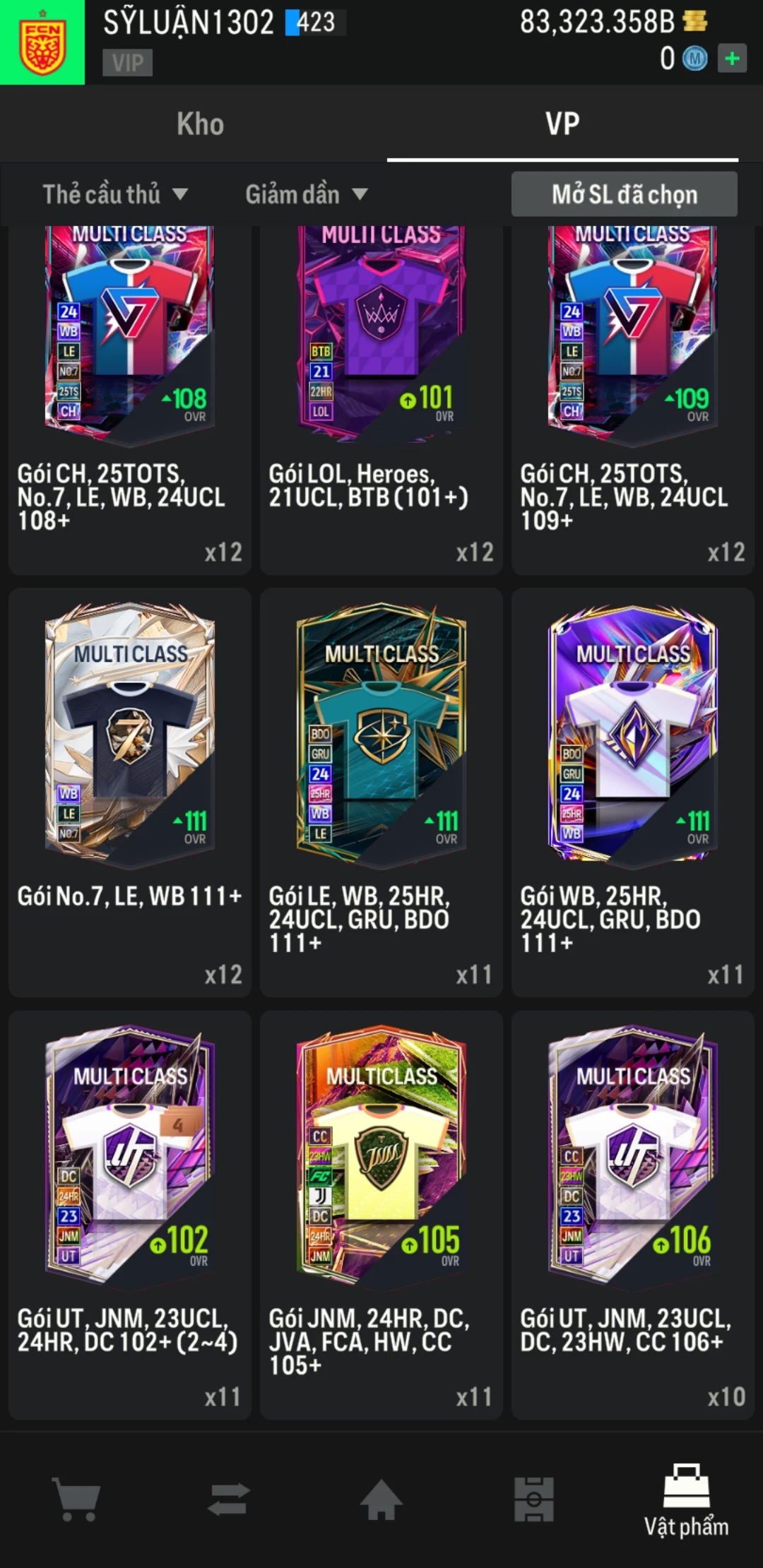This screenshot has width=763, height=1568.
Task: Tap the FCN club crest badge
Action: (42, 42)
